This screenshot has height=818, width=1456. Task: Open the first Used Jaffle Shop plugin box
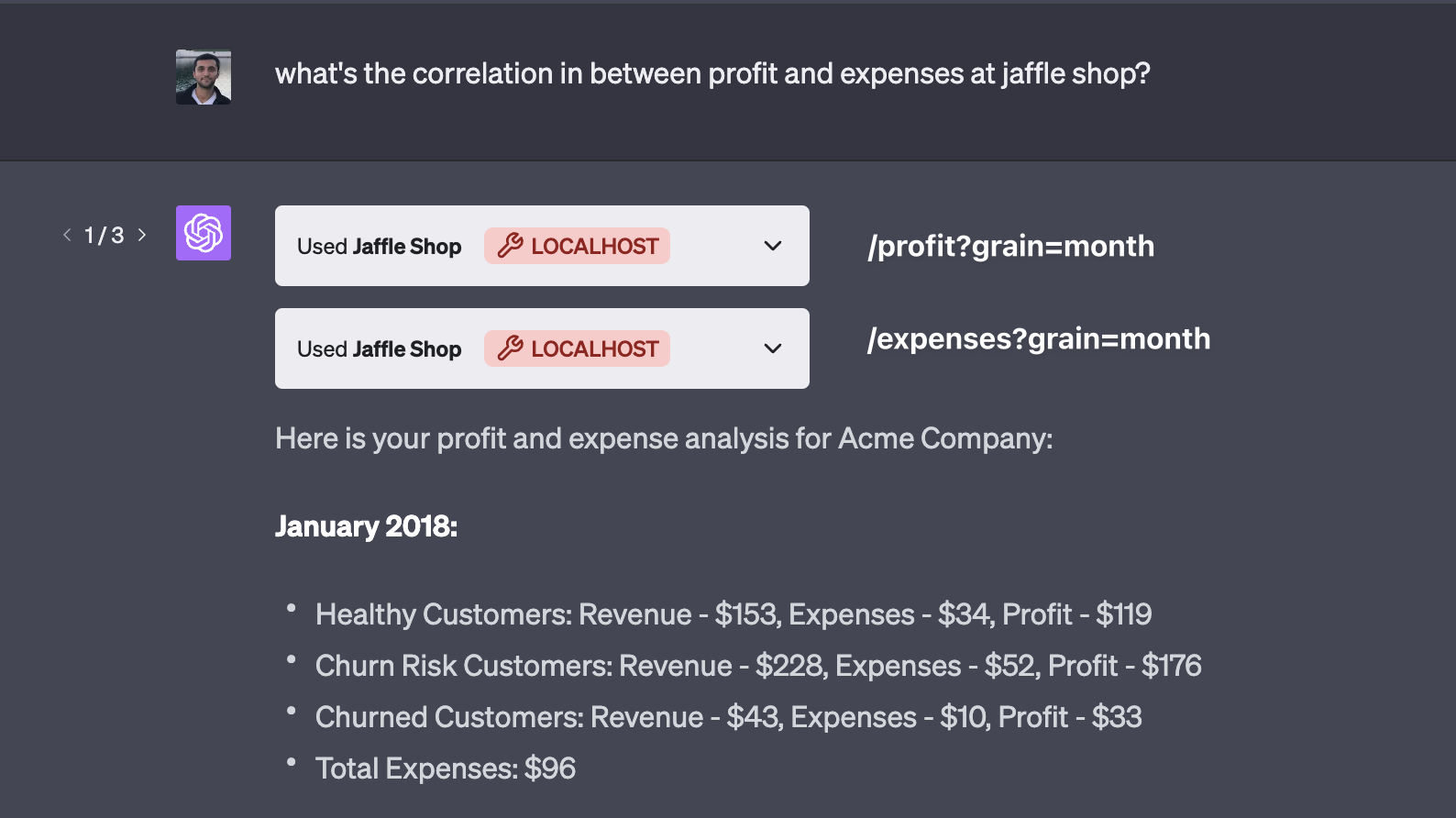click(x=542, y=246)
